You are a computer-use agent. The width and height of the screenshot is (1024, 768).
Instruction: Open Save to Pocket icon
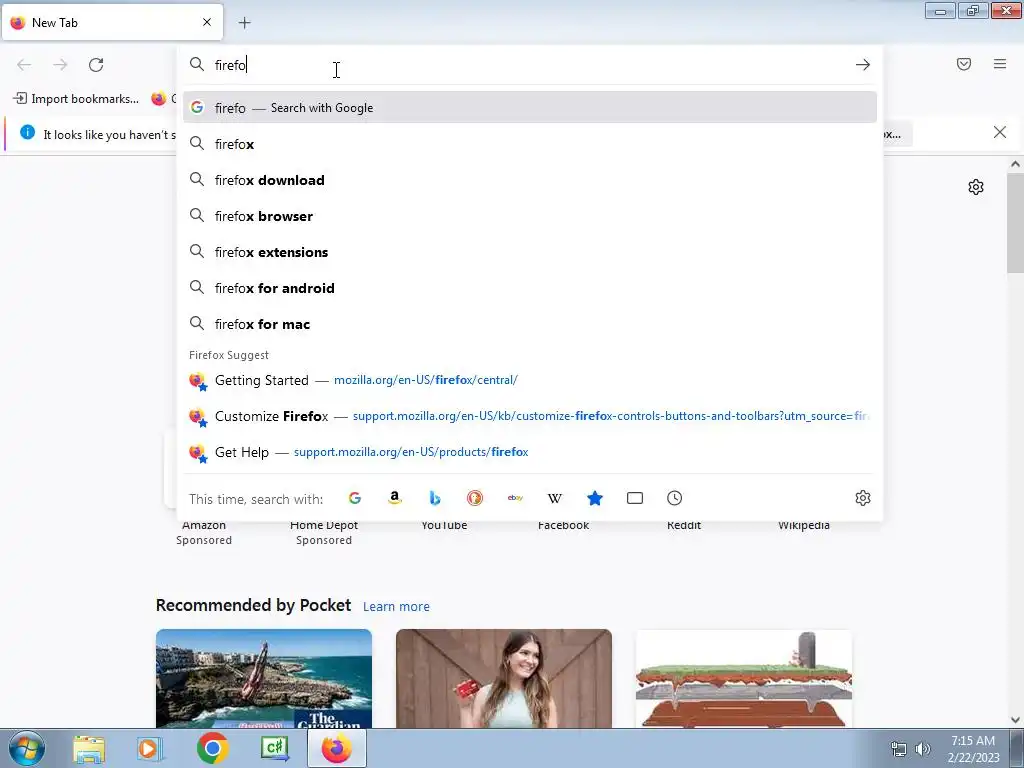[964, 64]
